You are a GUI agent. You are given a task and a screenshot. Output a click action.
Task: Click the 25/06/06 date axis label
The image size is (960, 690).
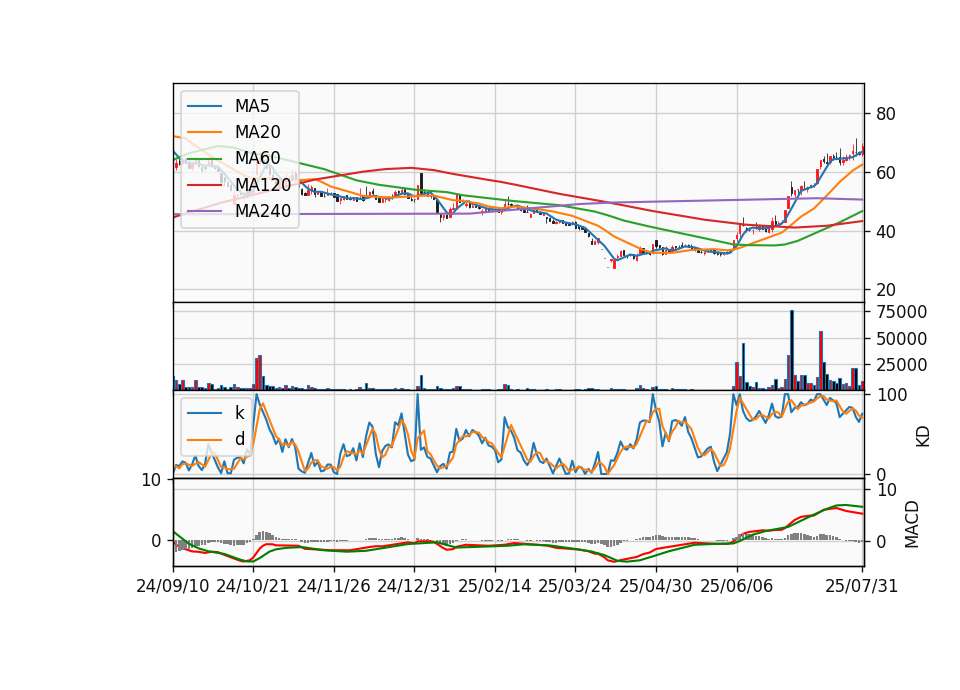(737, 586)
